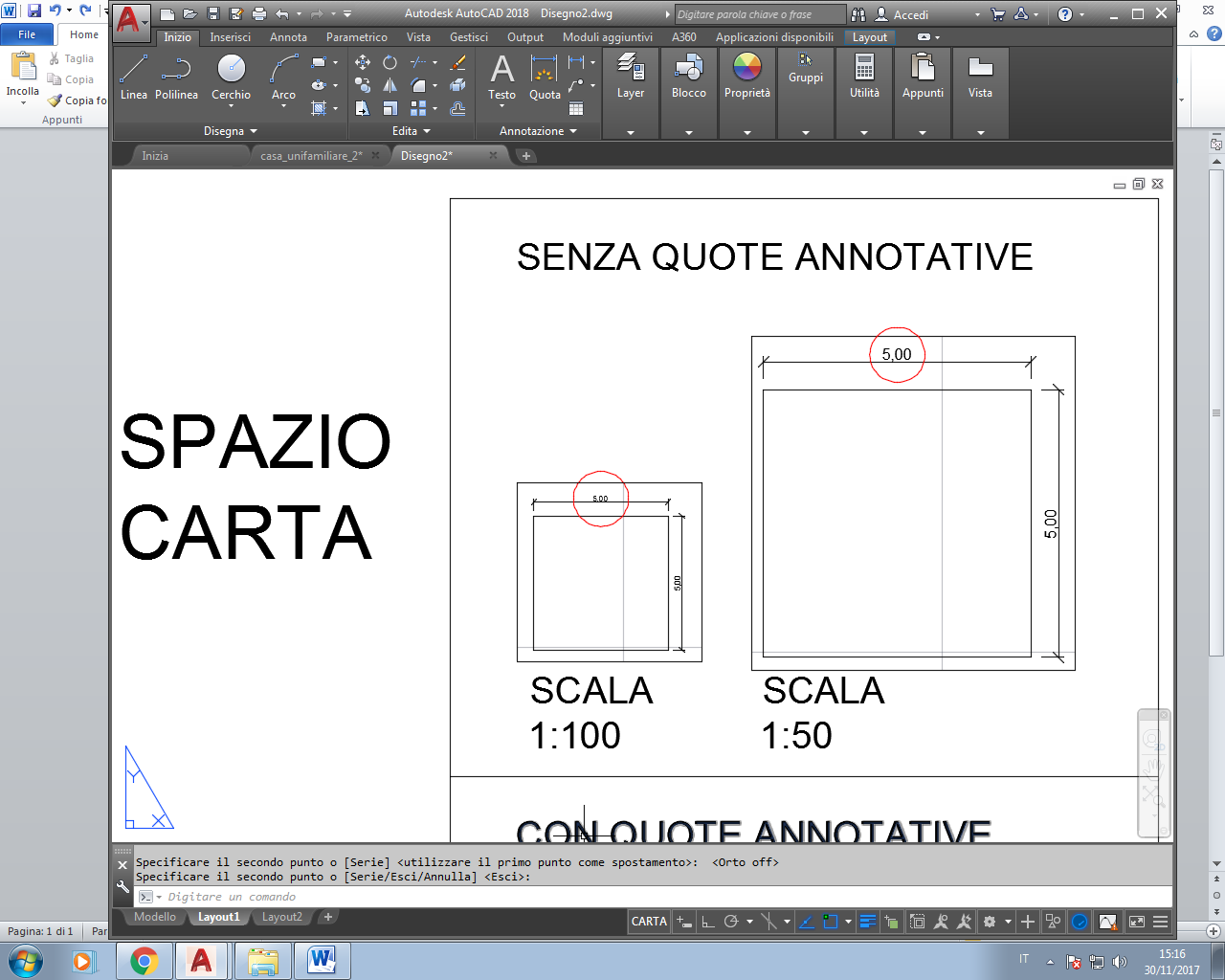Screen dimensions: 1225x980
Task: Expand the Testo tool dropdown arrow
Action: 501,106
